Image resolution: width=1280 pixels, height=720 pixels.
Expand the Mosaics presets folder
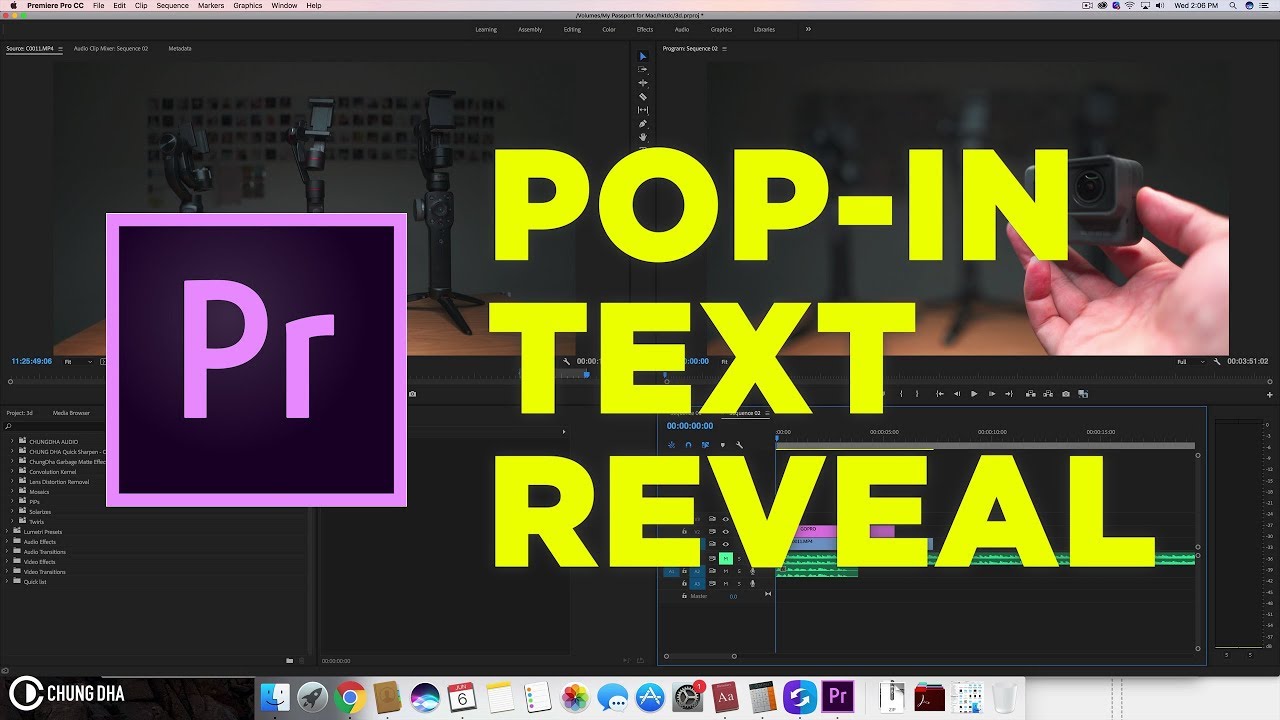pos(12,491)
